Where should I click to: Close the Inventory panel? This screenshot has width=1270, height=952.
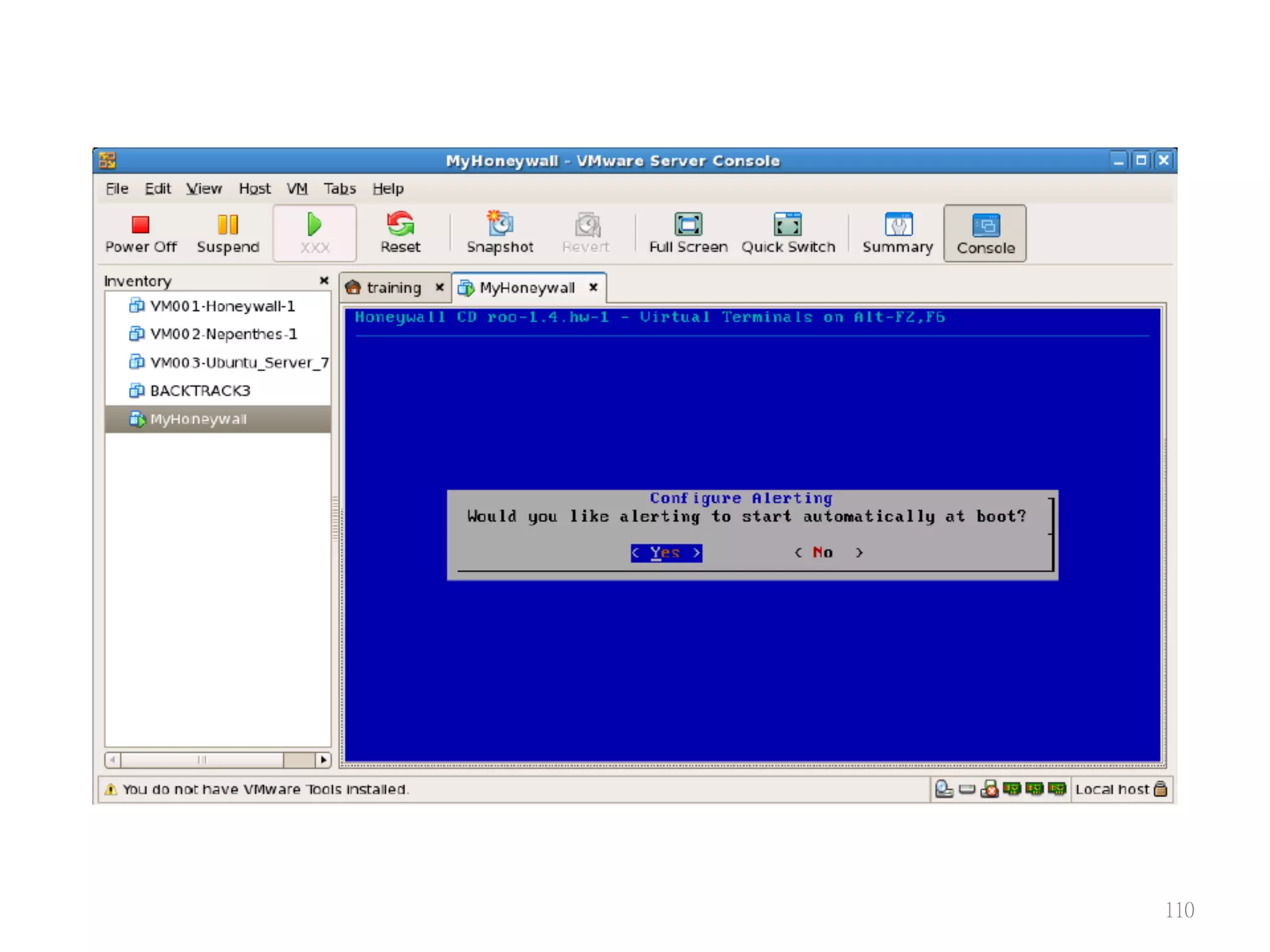coord(324,281)
